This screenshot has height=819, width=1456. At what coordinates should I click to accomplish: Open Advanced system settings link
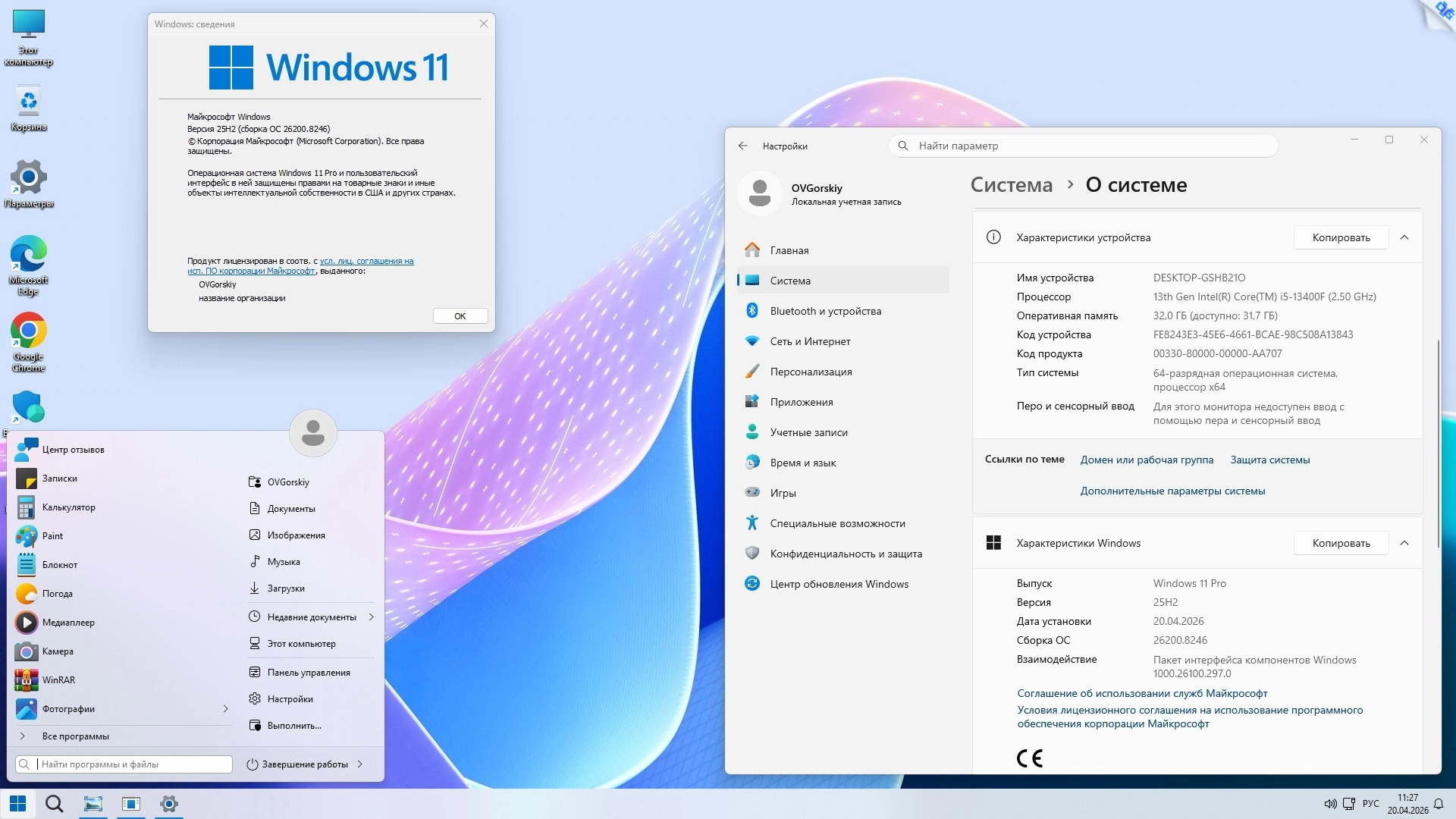click(x=1172, y=491)
